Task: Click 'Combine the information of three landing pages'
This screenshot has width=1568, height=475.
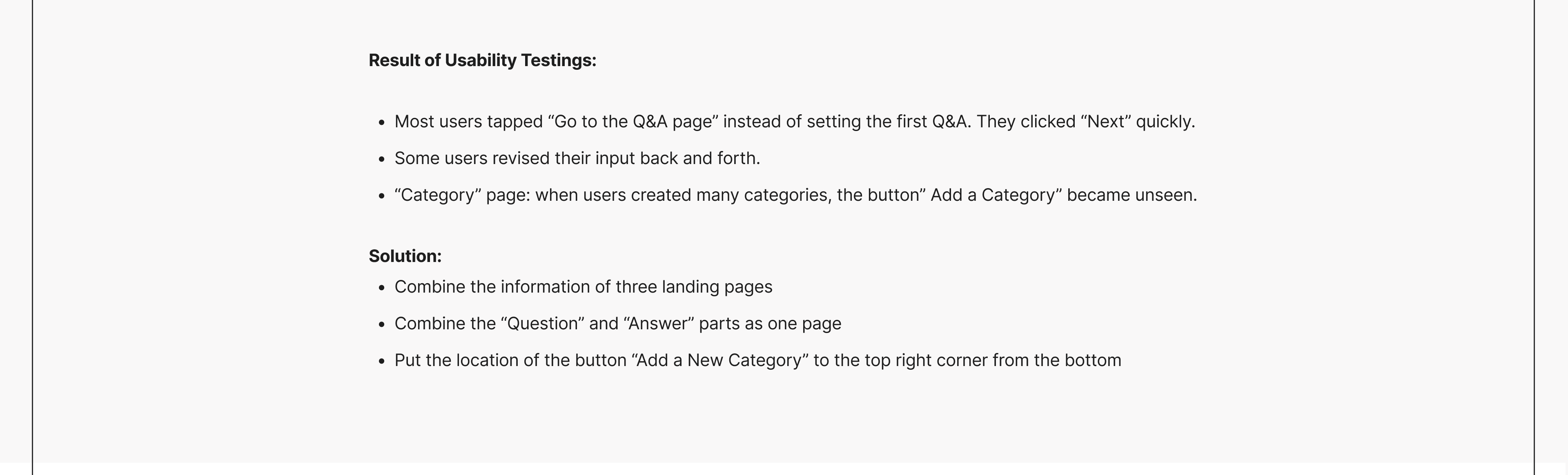Action: click(x=583, y=287)
